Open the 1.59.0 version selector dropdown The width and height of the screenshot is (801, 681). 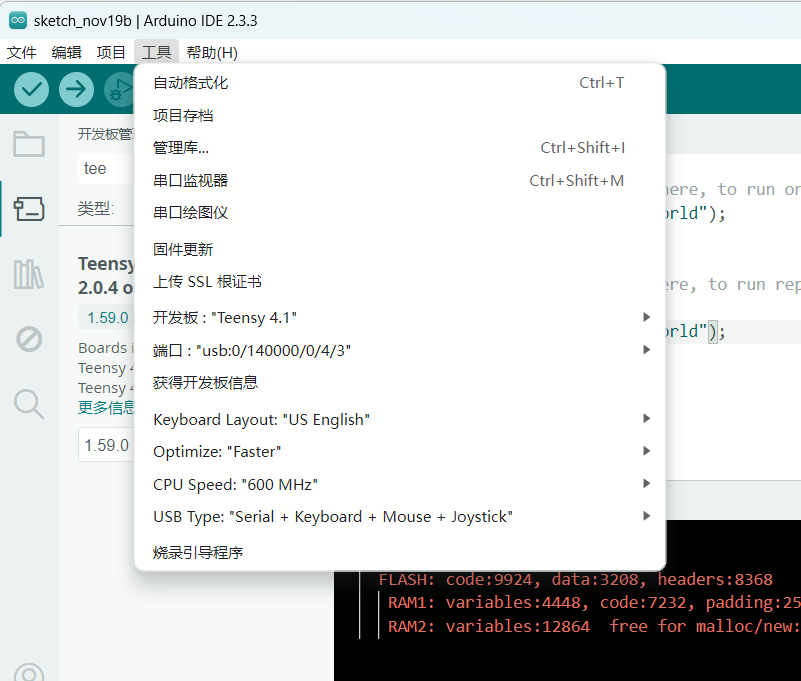[107, 445]
